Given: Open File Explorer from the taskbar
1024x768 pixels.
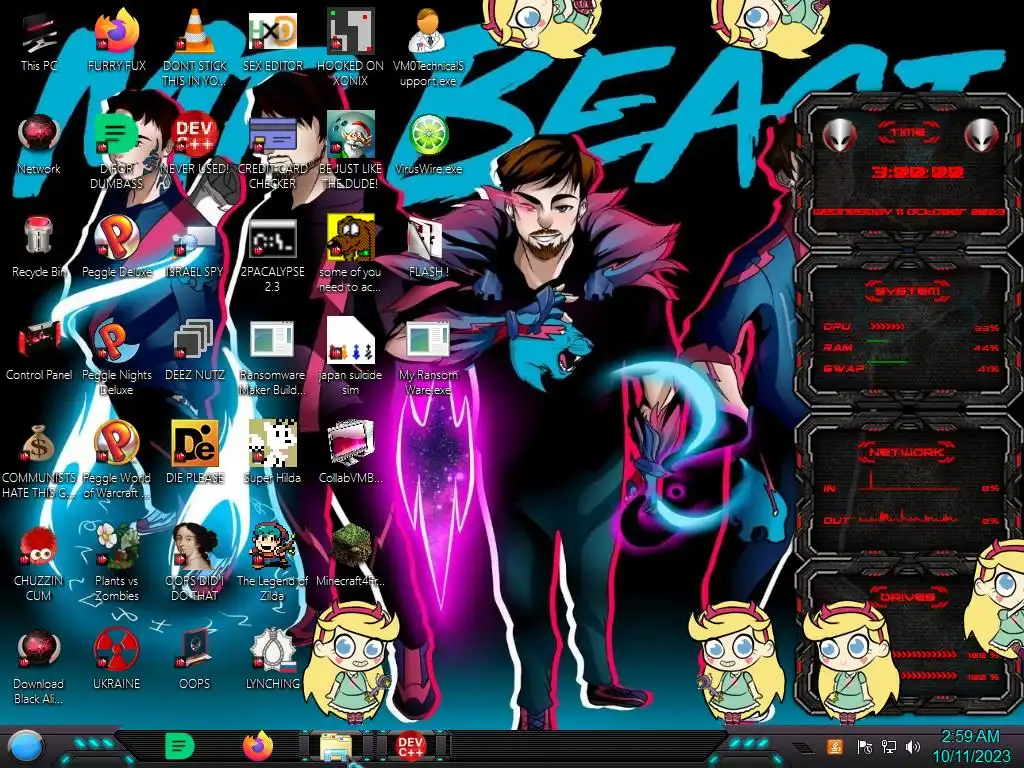Looking at the screenshot, I should pos(336,746).
